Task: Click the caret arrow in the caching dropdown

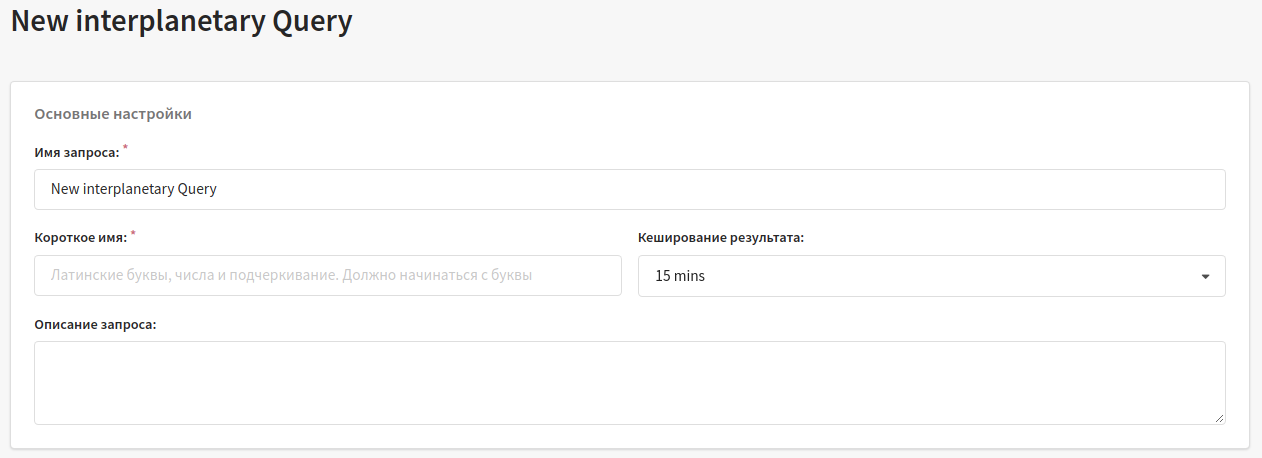Action: 1205,276
